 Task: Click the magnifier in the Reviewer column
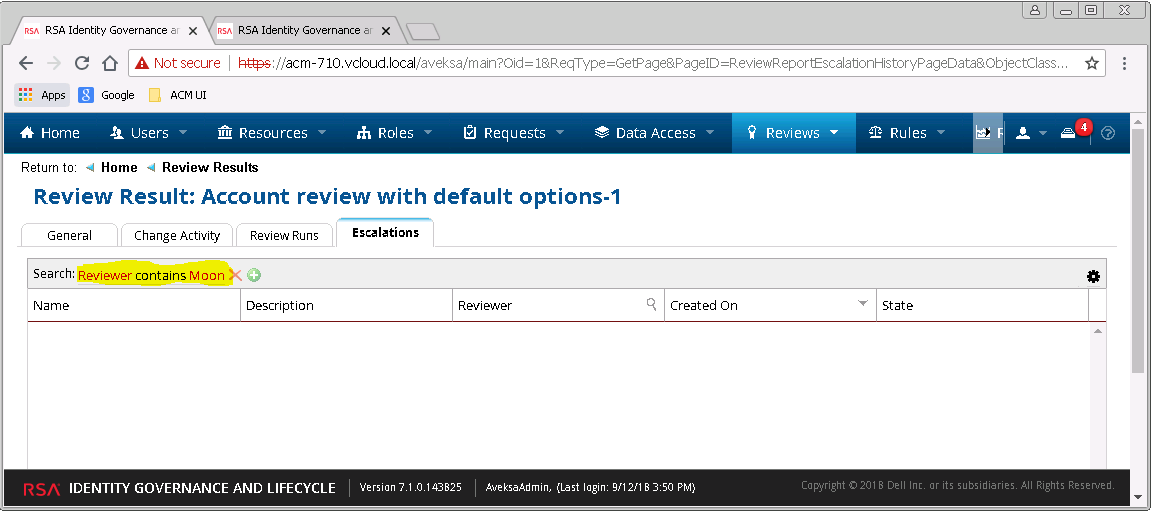651,304
